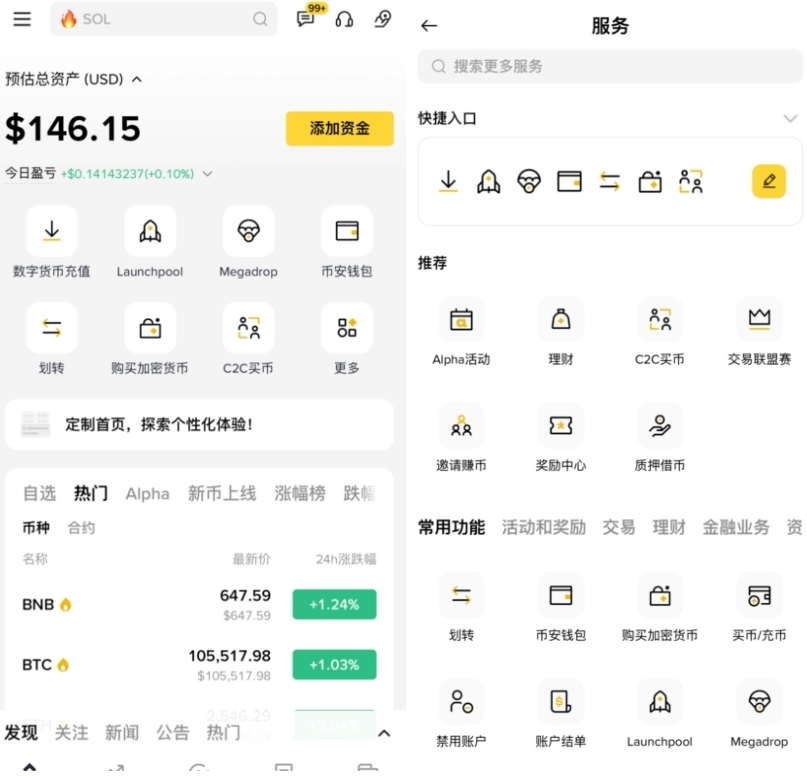Tap the SOL search field
The height and width of the screenshot is (776, 807).
[x=164, y=19]
